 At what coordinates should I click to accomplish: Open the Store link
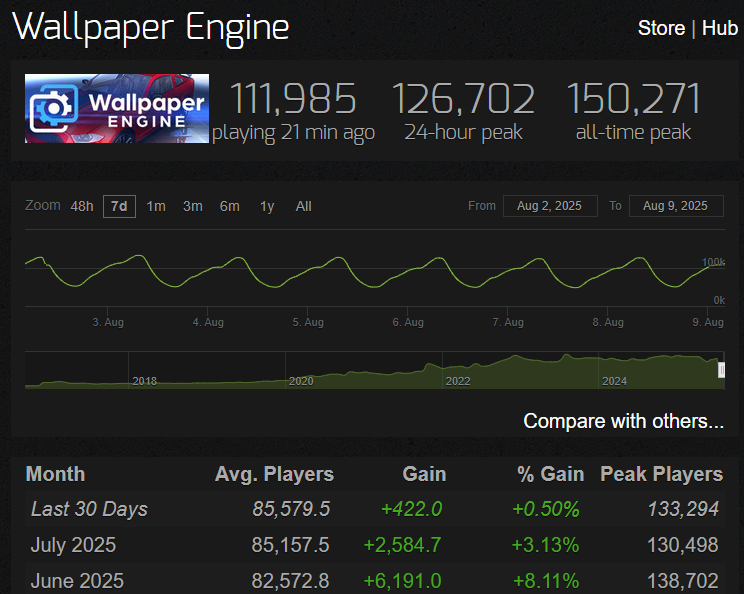pyautogui.click(x=661, y=28)
